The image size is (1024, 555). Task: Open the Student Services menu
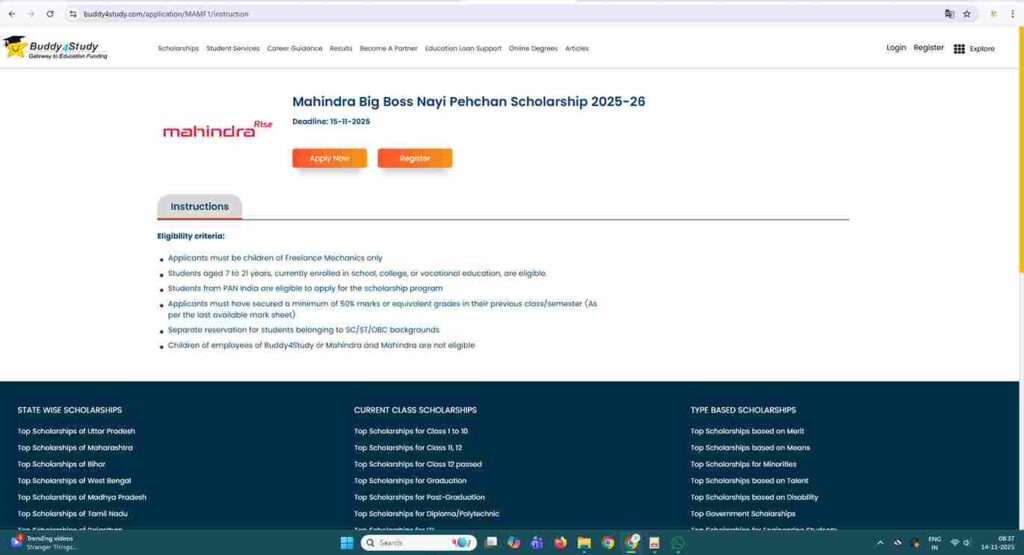pyautogui.click(x=232, y=48)
